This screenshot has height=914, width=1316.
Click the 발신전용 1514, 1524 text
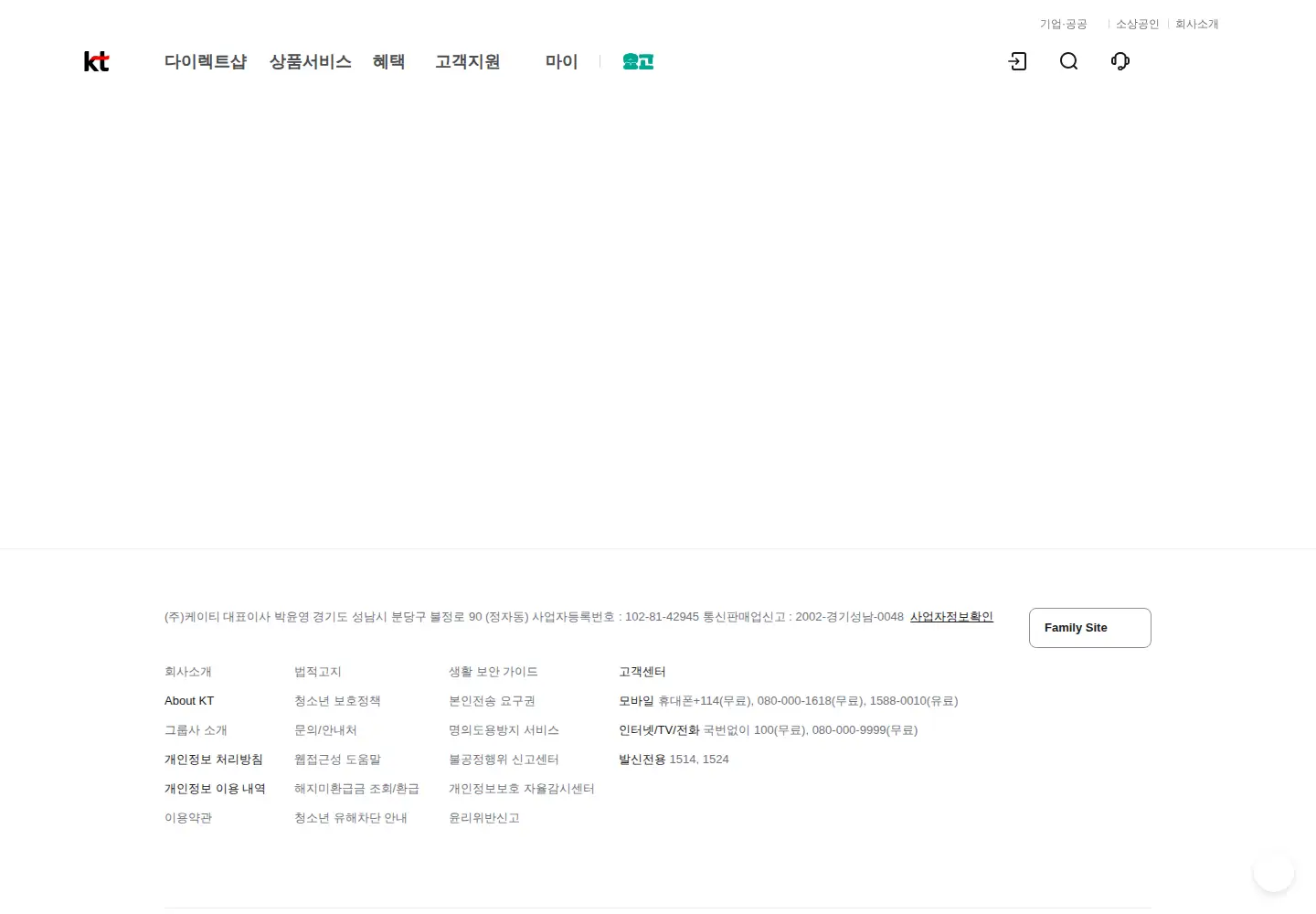pyautogui.click(x=674, y=760)
